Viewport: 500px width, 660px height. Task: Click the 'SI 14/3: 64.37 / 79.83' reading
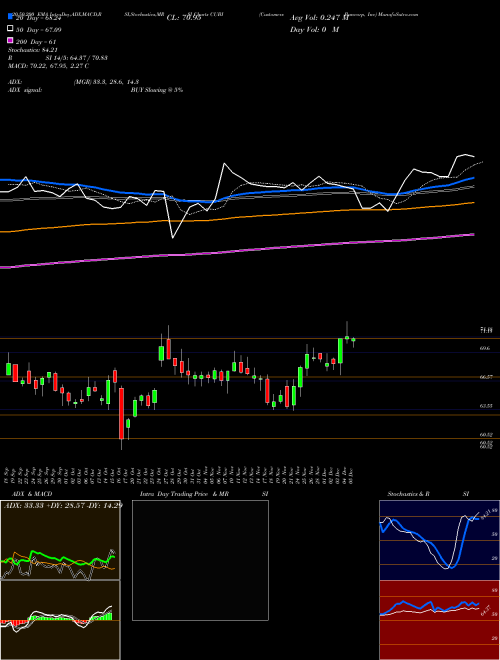point(77,58)
